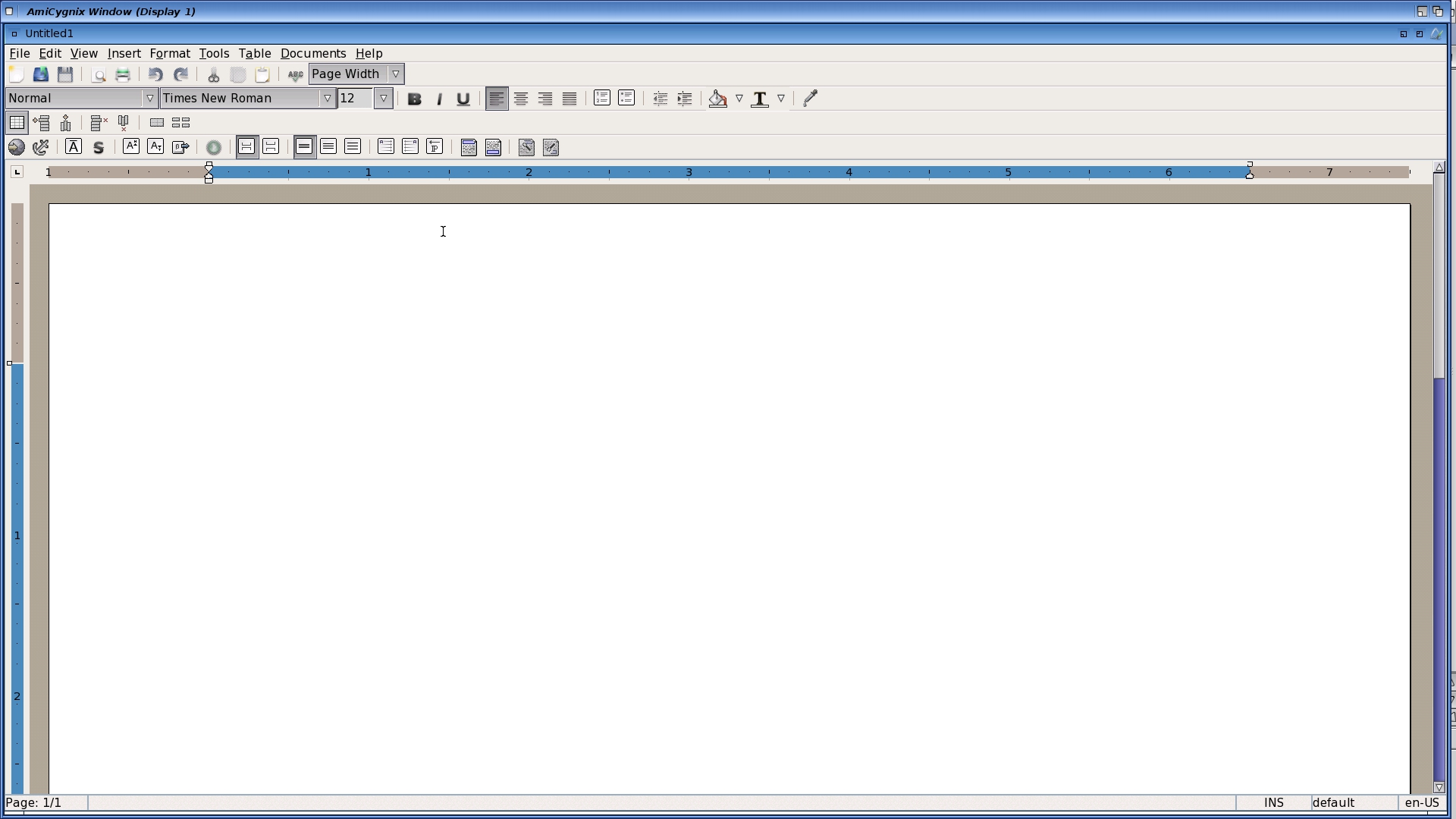The image size is (1456, 819).
Task: Insert a table row after current row
Action: pos(42,123)
